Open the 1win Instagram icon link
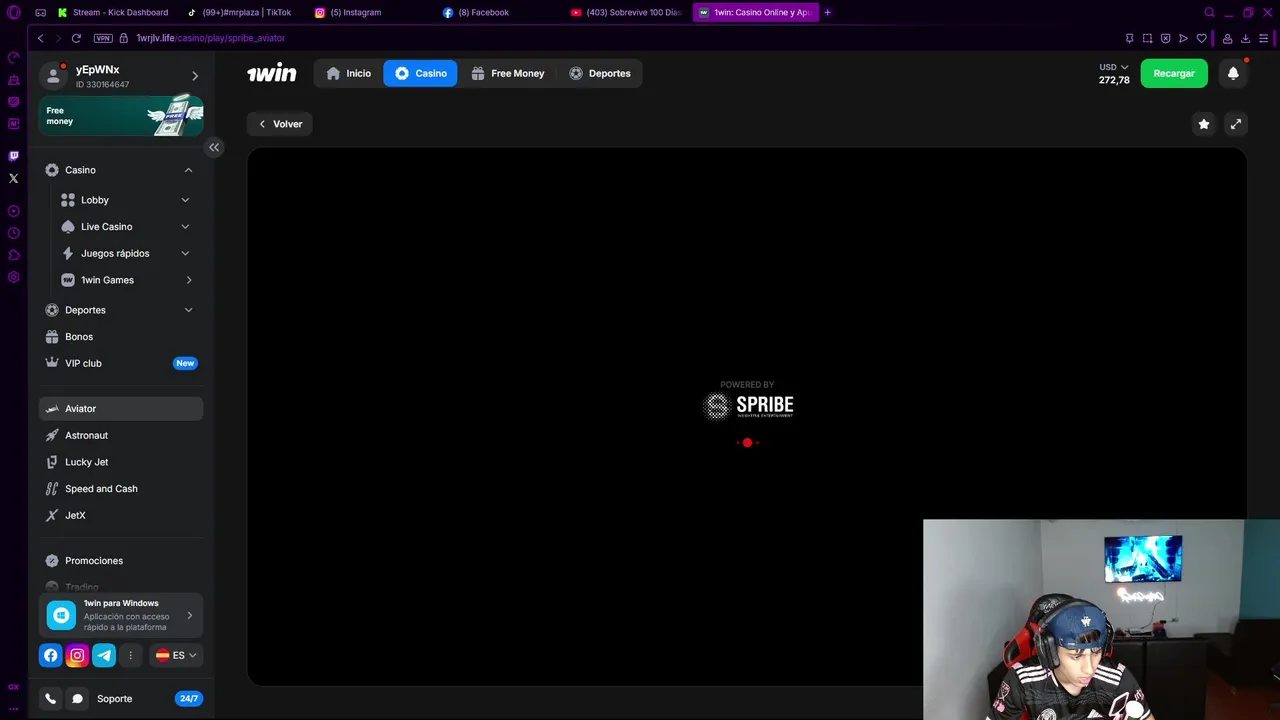 [x=77, y=655]
